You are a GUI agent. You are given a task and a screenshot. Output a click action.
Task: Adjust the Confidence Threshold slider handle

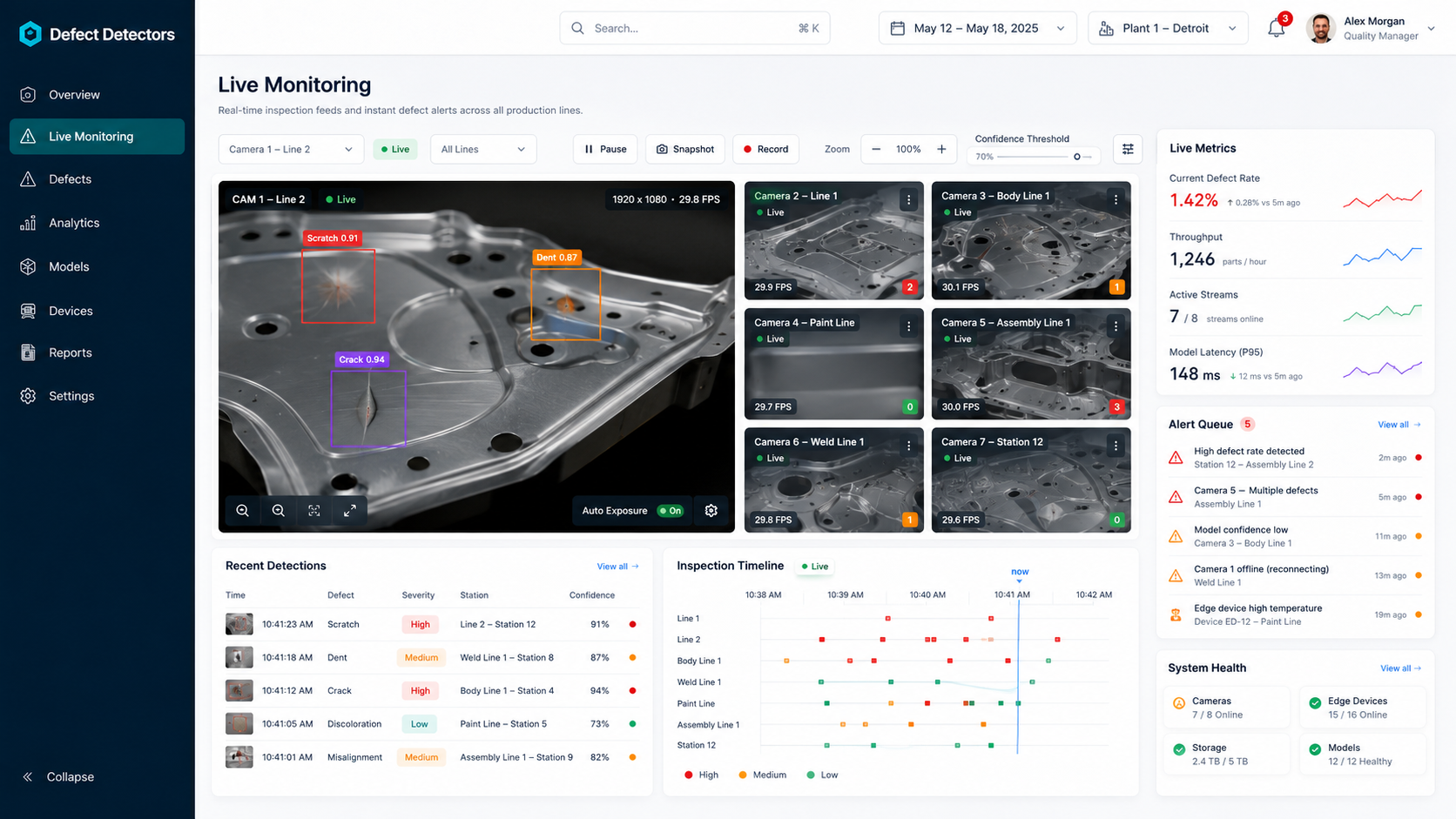[1076, 157]
